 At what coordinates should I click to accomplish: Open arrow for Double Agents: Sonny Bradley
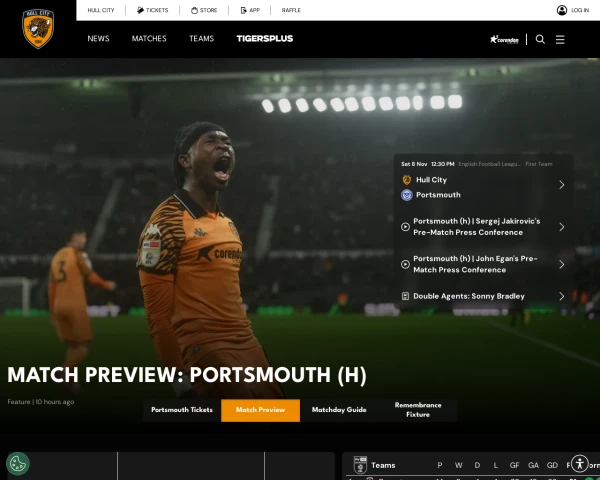tap(561, 296)
